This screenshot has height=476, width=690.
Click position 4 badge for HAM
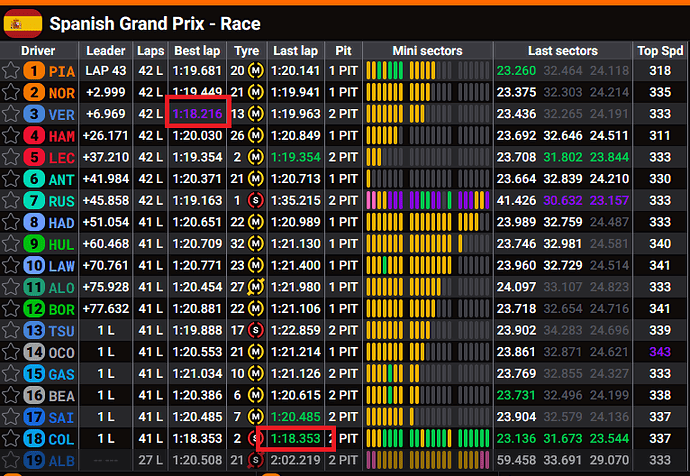coord(34,135)
